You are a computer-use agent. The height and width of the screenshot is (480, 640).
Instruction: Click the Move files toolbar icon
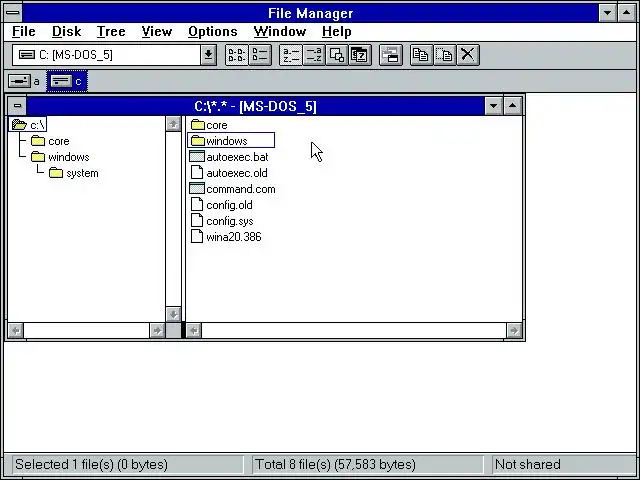pos(444,55)
